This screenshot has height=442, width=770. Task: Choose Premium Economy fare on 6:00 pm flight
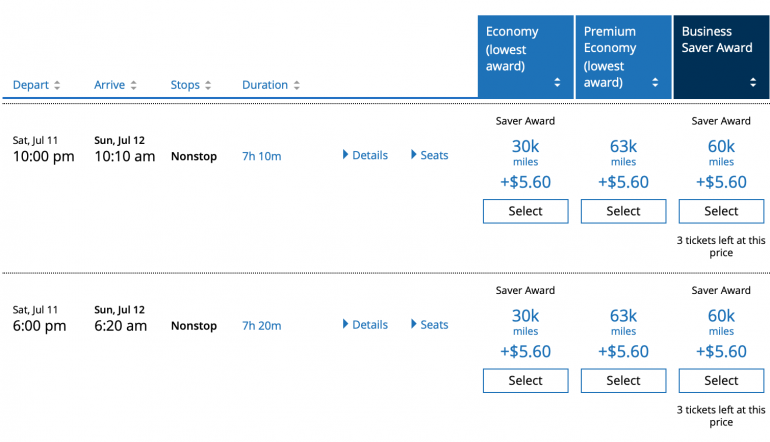click(623, 381)
